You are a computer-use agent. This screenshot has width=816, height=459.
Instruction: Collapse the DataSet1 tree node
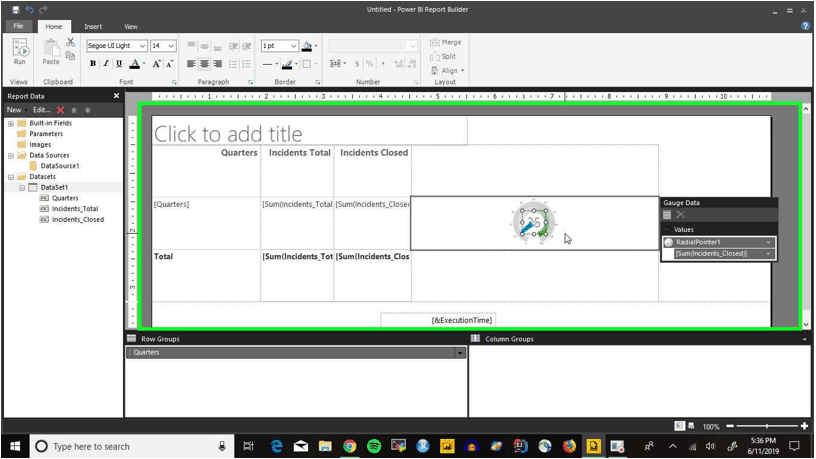pyautogui.click(x=22, y=187)
